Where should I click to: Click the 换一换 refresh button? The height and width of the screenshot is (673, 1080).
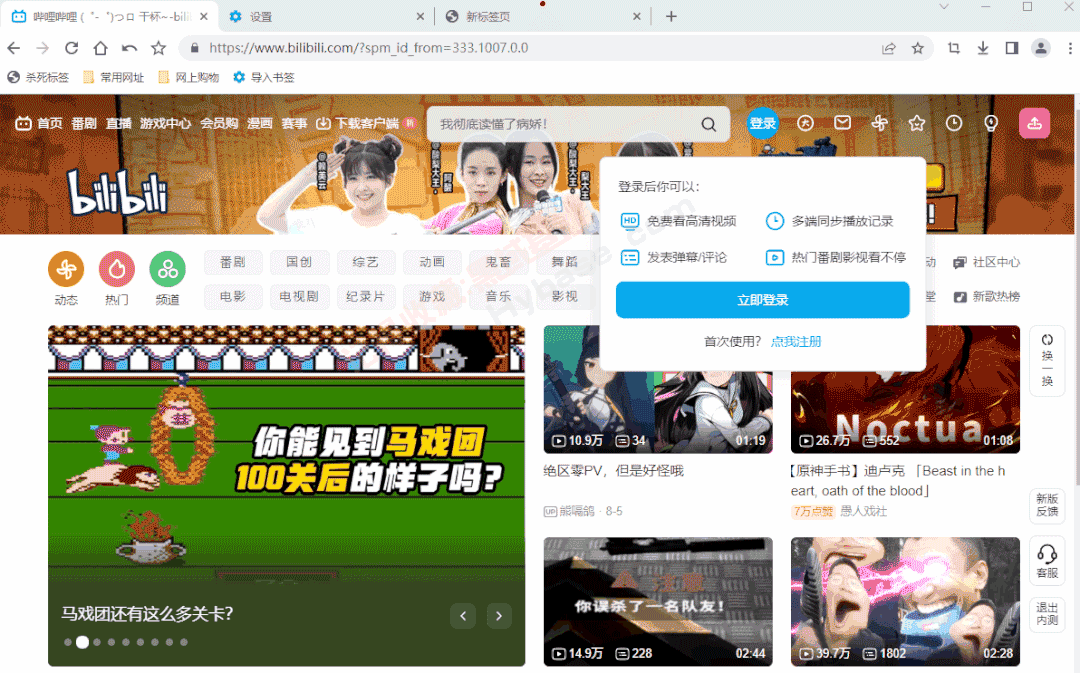tap(1047, 361)
